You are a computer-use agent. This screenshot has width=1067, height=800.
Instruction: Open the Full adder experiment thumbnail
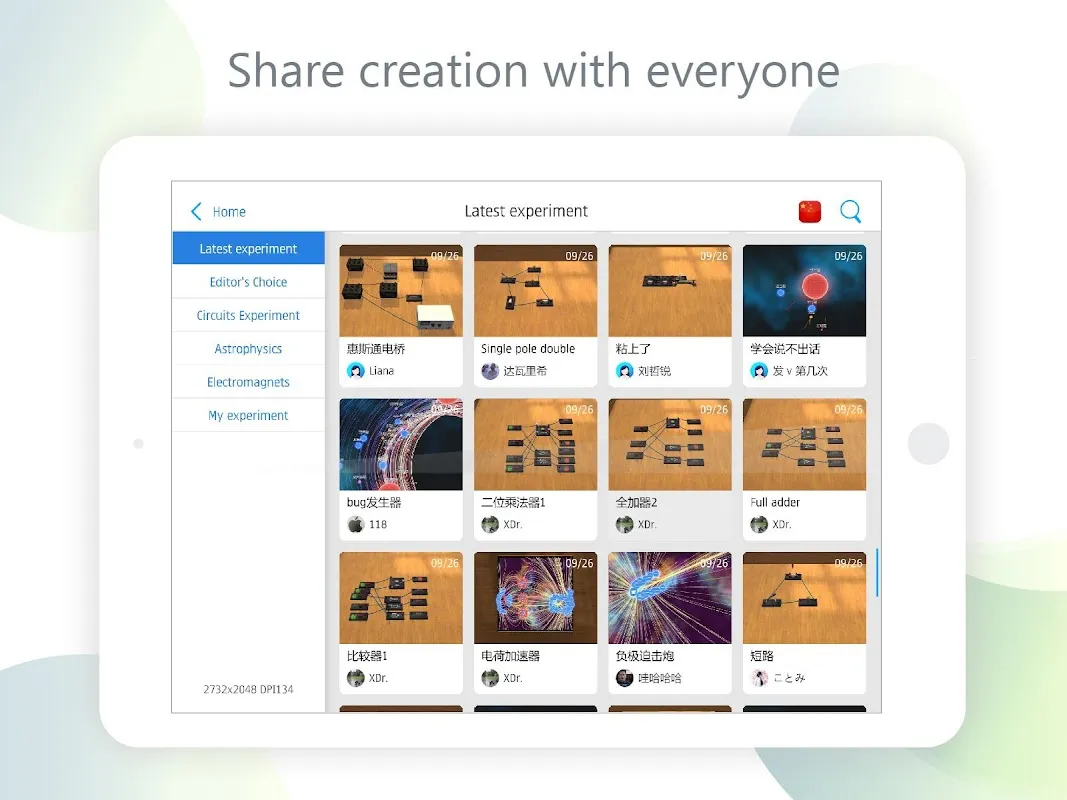click(x=804, y=445)
